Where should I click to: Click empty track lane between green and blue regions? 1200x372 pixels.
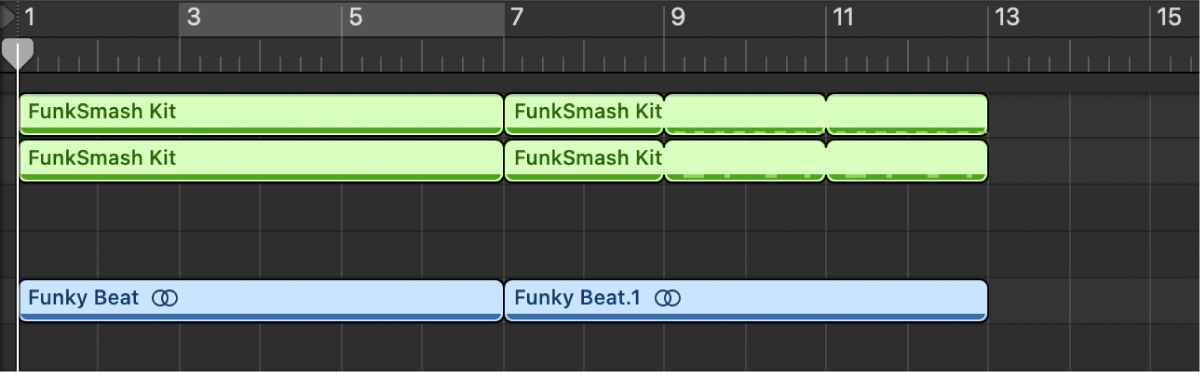pos(600,231)
